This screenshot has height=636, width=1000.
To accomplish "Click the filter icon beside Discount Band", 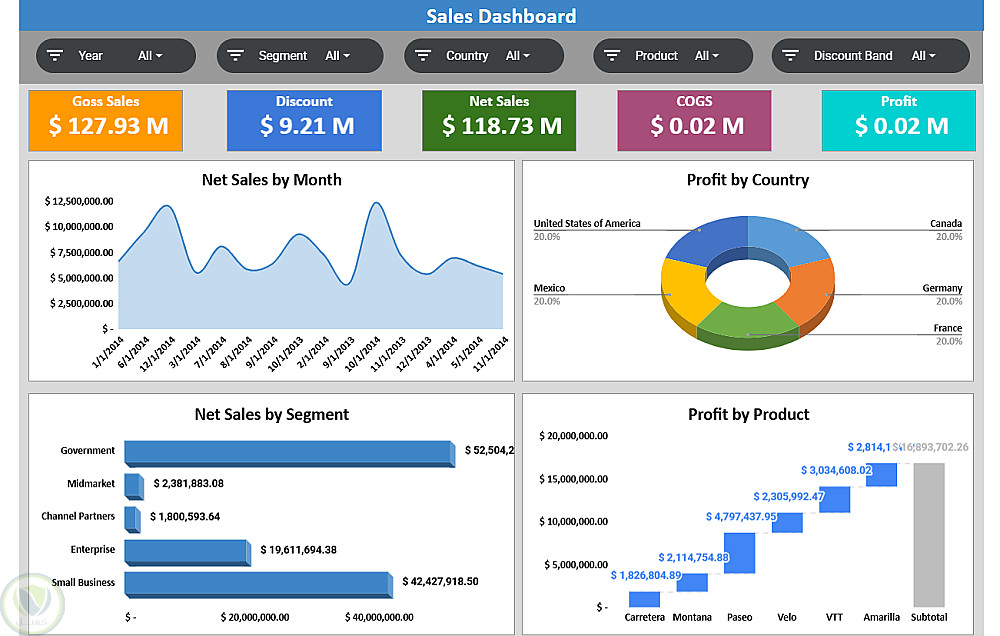I will 791,55.
